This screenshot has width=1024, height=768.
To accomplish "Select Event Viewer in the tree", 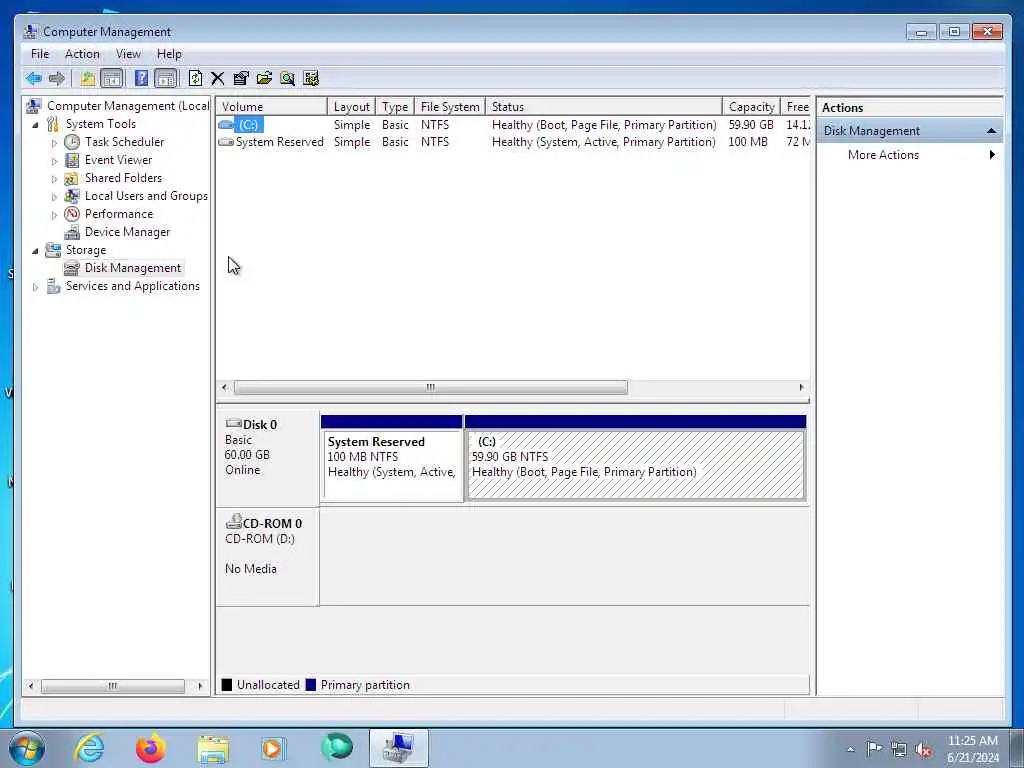I will 118,160.
